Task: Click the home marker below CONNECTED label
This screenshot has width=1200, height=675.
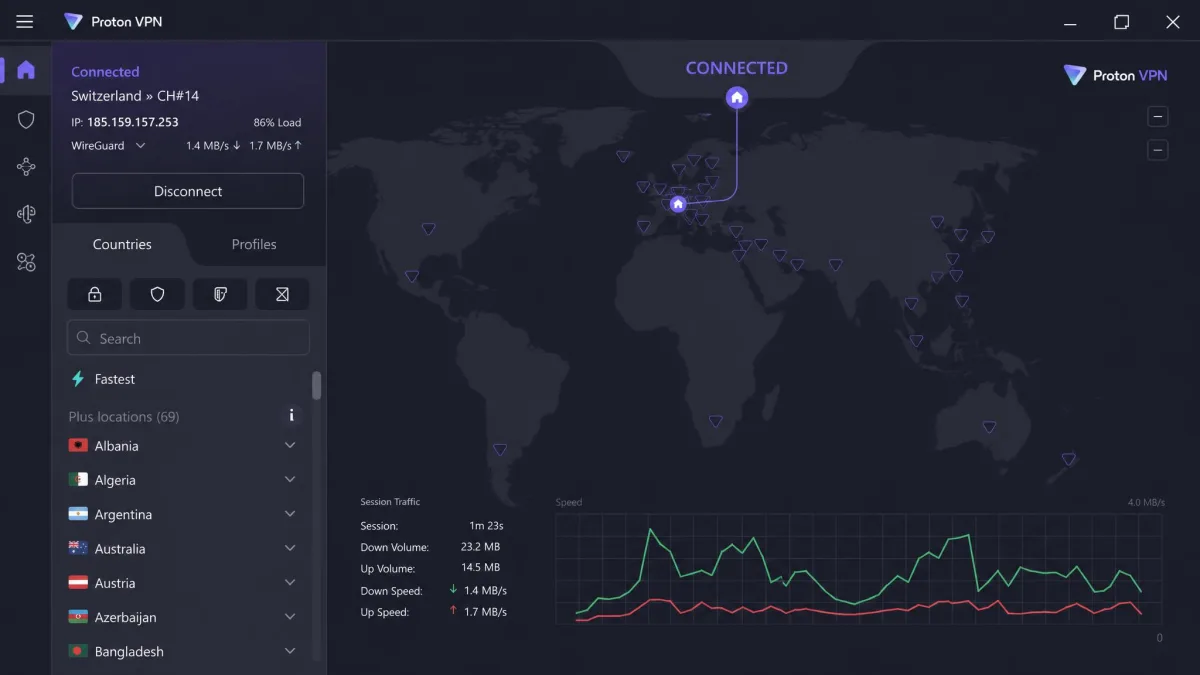Action: click(737, 98)
